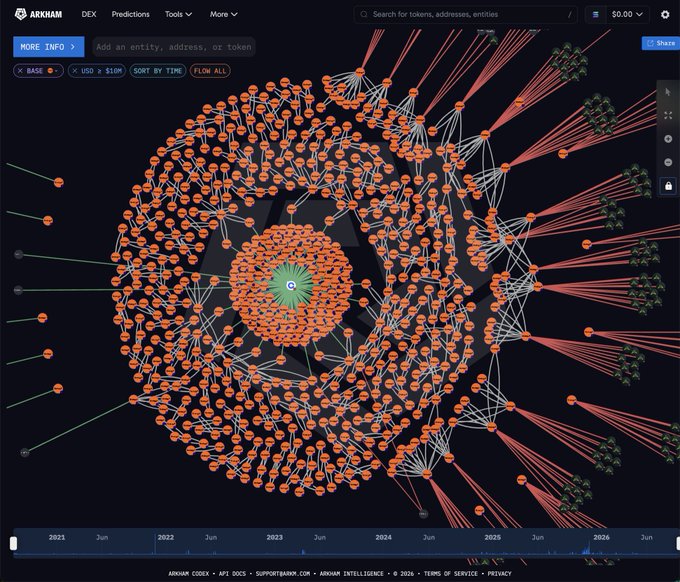
Task: Focus the tokens, addresses, entities search box
Action: pyautogui.click(x=465, y=14)
